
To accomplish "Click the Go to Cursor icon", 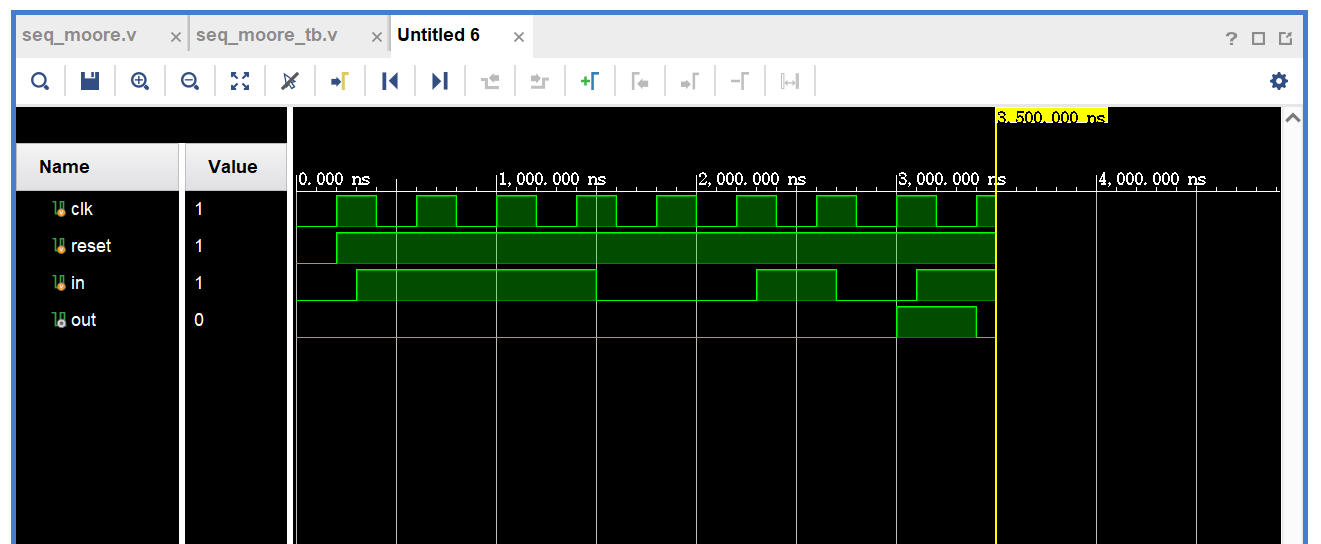I will pyautogui.click(x=340, y=81).
